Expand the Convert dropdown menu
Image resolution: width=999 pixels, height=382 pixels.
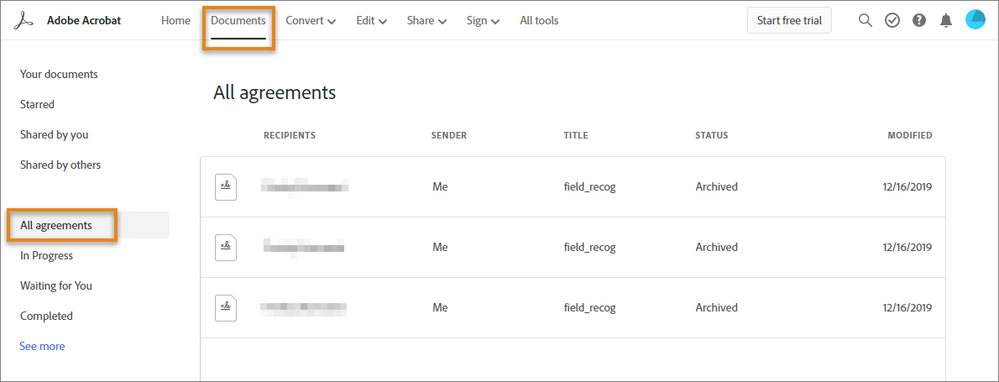310,20
